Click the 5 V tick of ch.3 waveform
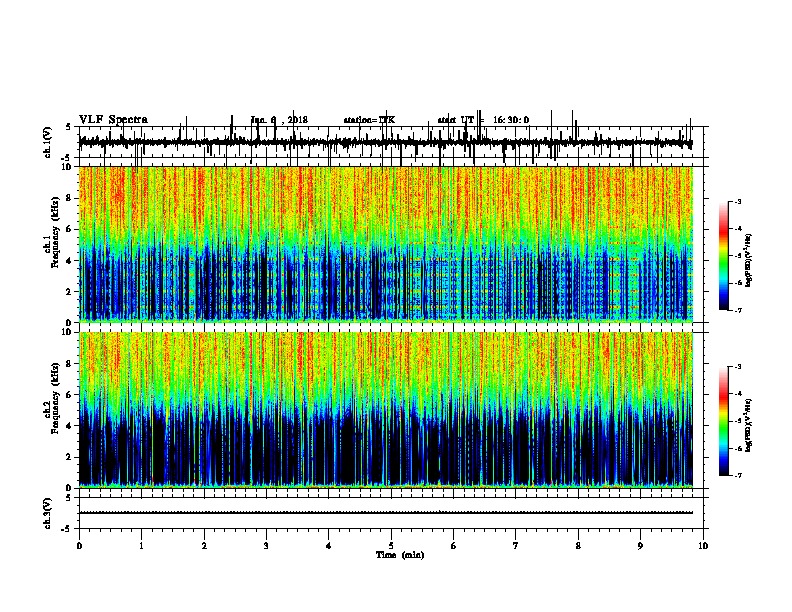This screenshot has width=792, height=612. pyautogui.click(x=68, y=498)
